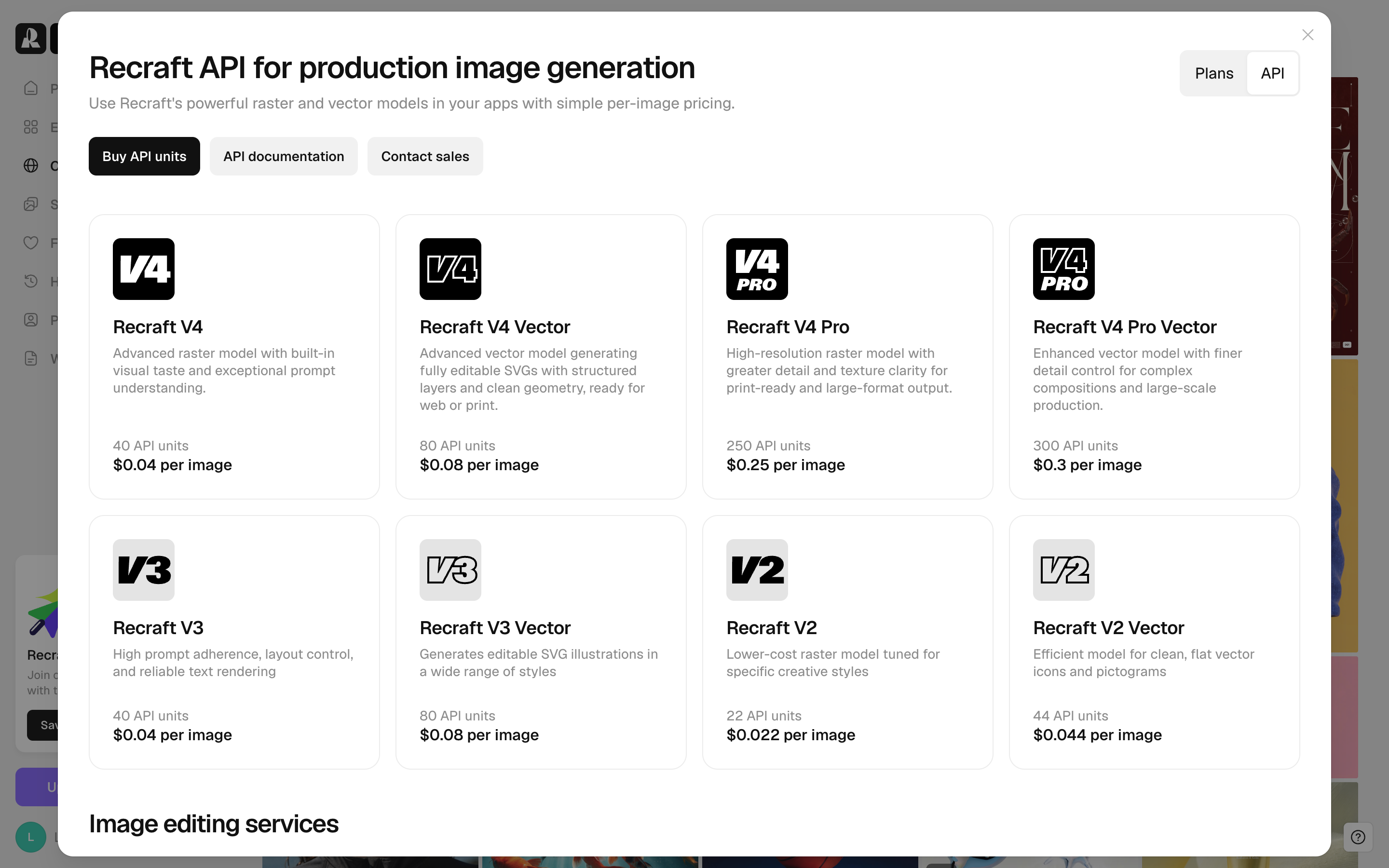Image resolution: width=1389 pixels, height=868 pixels.
Task: Click the Recraft V2 model icon
Action: click(757, 570)
